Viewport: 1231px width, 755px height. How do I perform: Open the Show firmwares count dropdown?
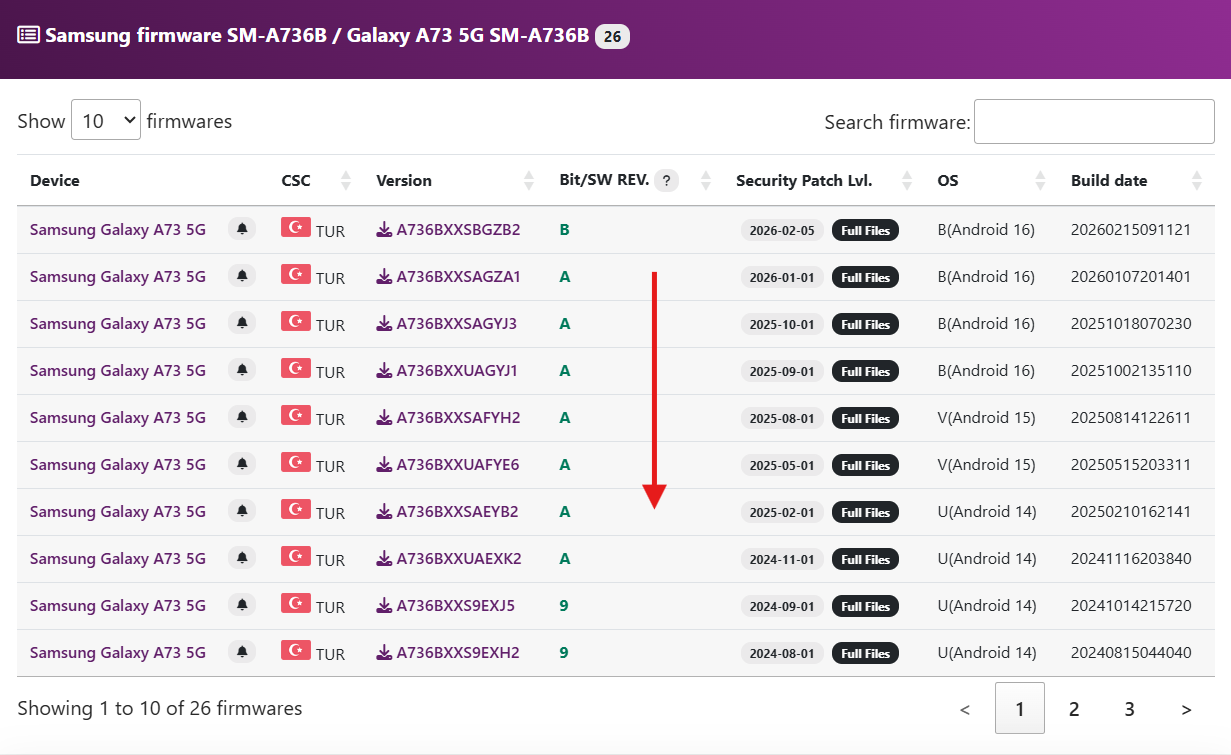click(105, 120)
